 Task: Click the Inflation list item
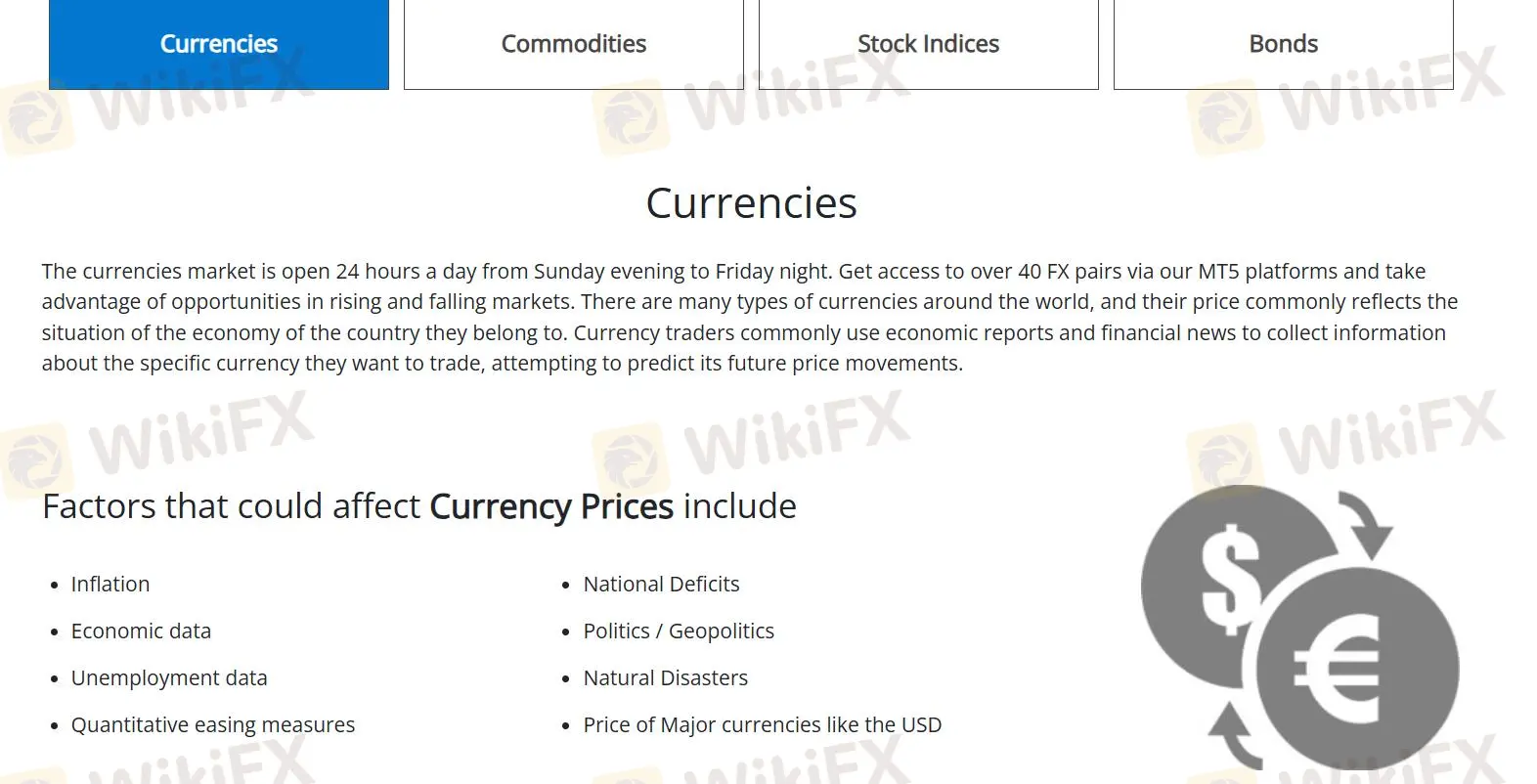coord(110,585)
